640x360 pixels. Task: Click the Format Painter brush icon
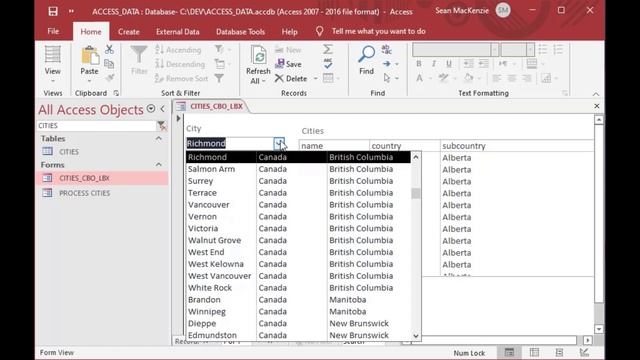click(109, 78)
